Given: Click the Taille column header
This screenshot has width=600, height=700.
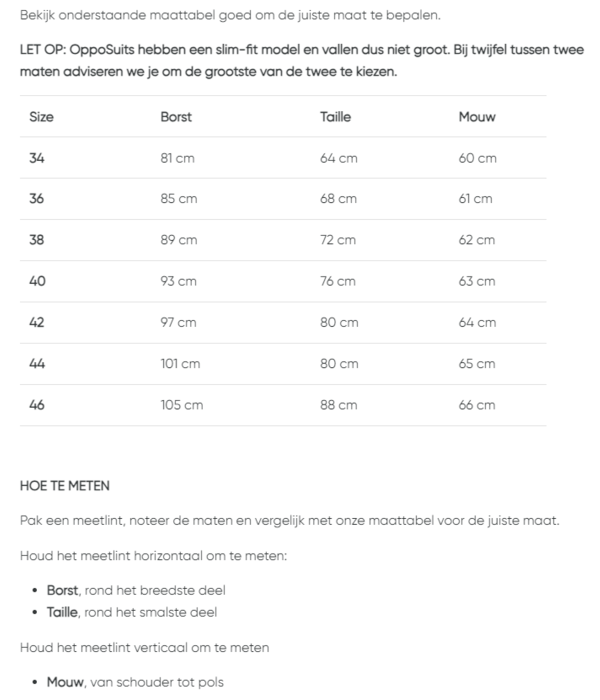Looking at the screenshot, I should (335, 117).
